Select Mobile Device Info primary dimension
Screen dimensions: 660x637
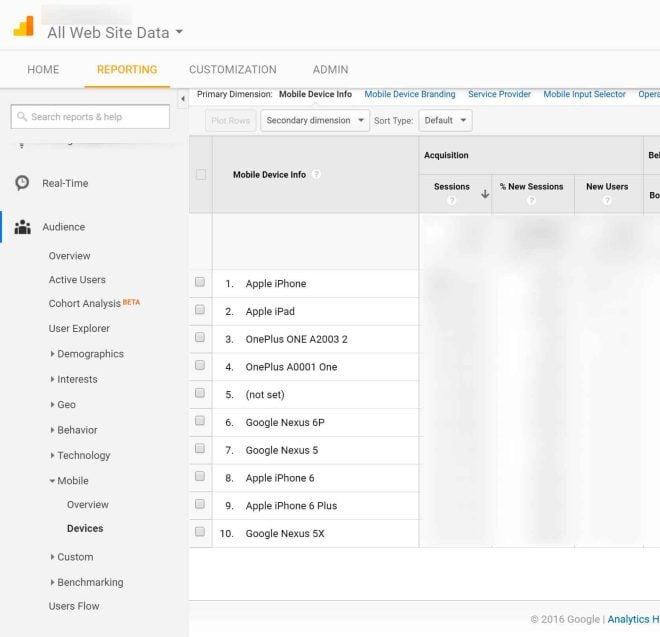315,94
